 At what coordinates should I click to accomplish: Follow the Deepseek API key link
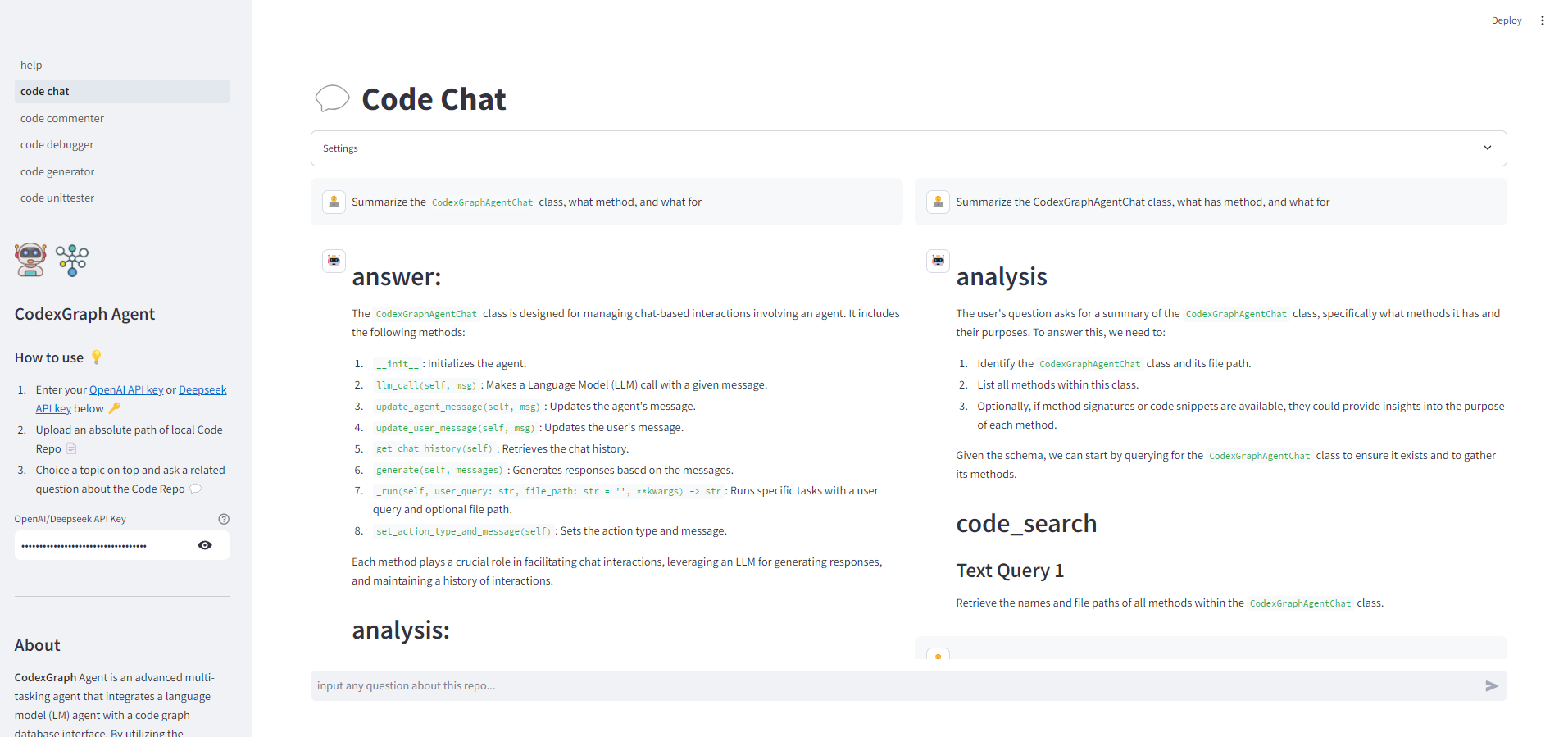point(202,390)
